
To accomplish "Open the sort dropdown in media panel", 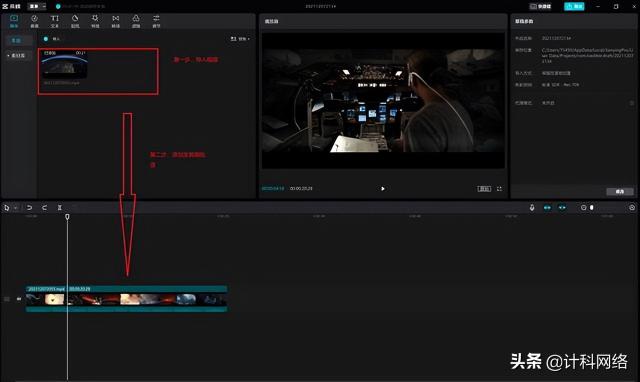I will click(240, 39).
